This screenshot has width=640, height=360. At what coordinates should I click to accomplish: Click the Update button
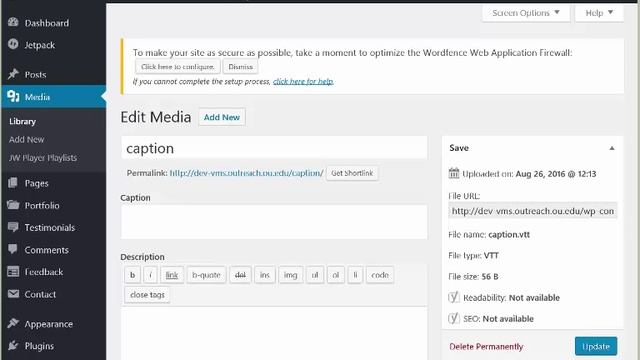pos(596,347)
